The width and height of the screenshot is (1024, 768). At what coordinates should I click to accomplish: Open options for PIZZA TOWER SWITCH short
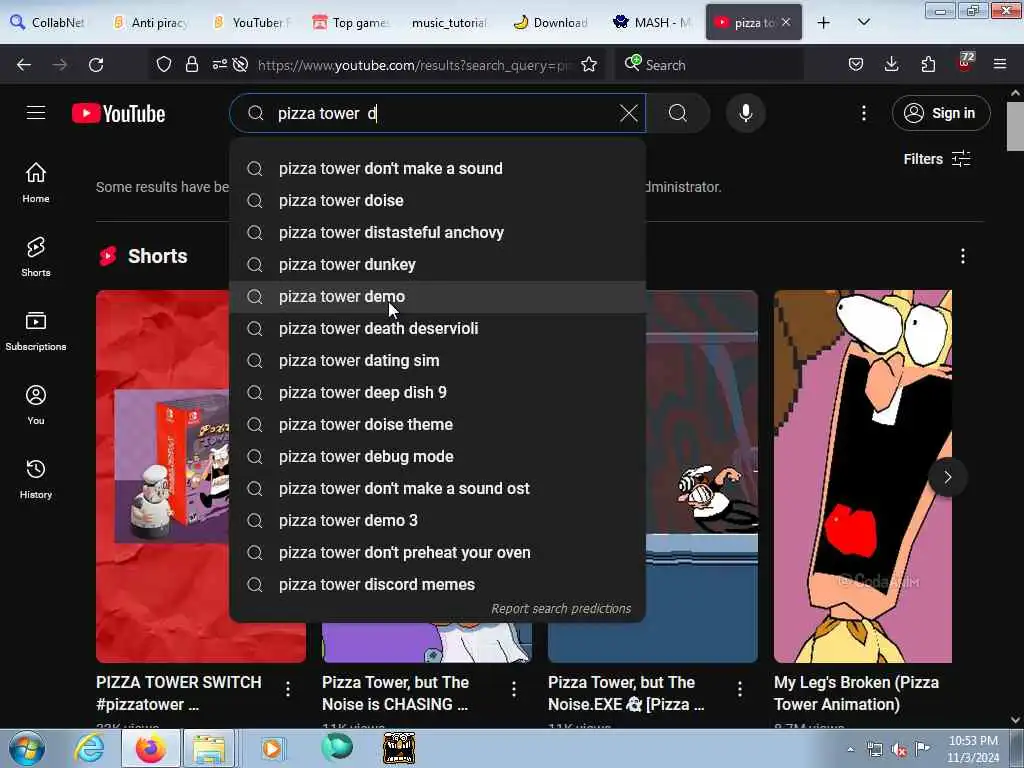(288, 689)
